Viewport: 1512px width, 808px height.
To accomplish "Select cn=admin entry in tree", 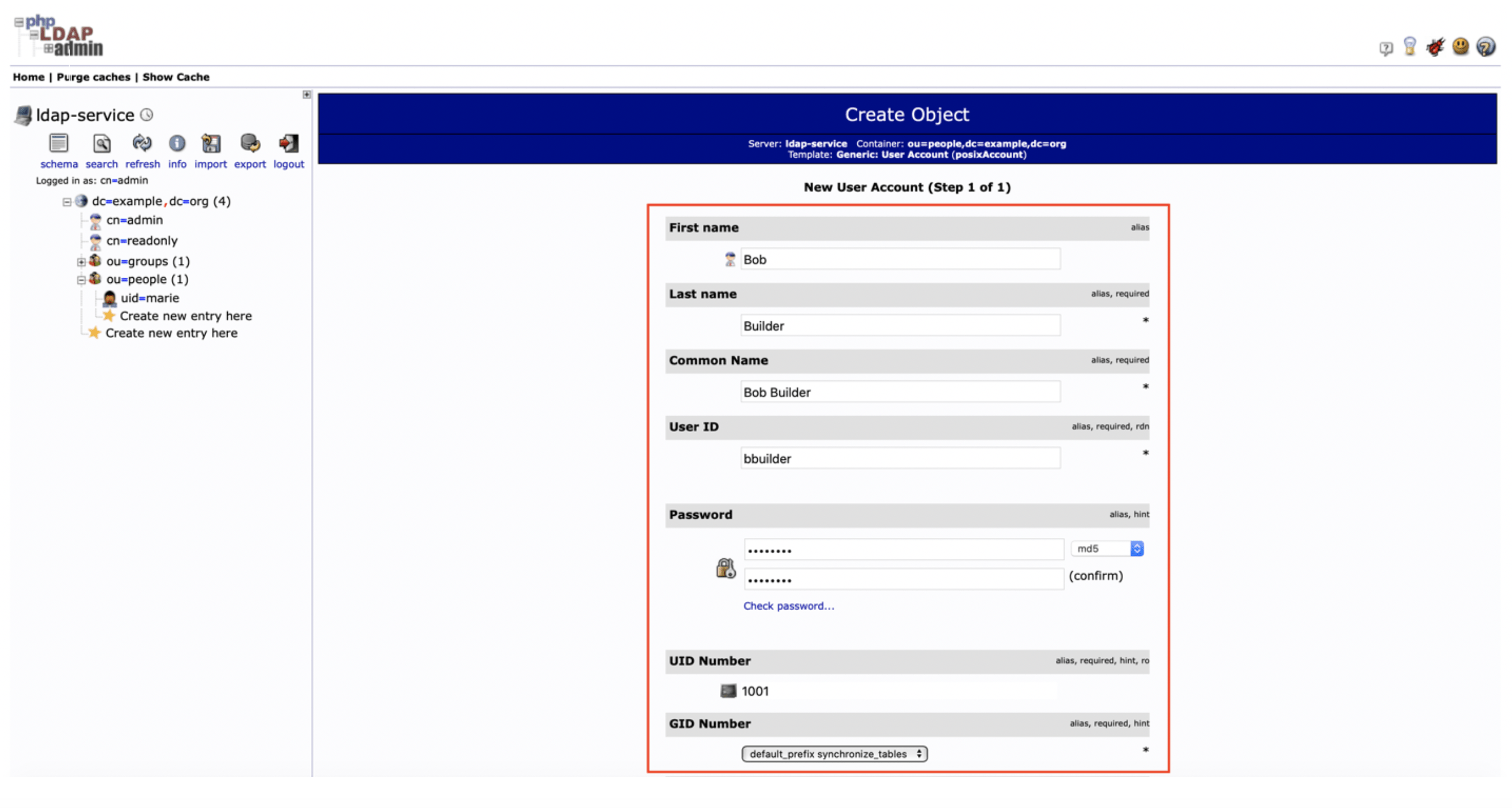I will 135,220.
